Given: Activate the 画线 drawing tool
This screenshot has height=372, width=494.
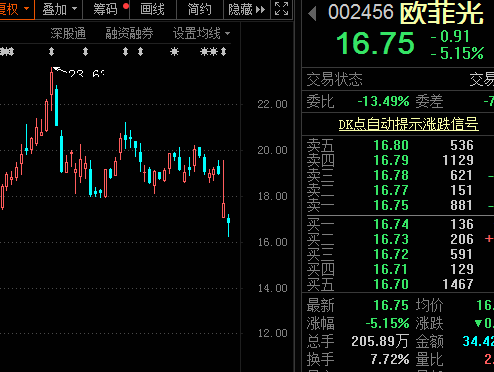Looking at the screenshot, I should tap(152, 9).
